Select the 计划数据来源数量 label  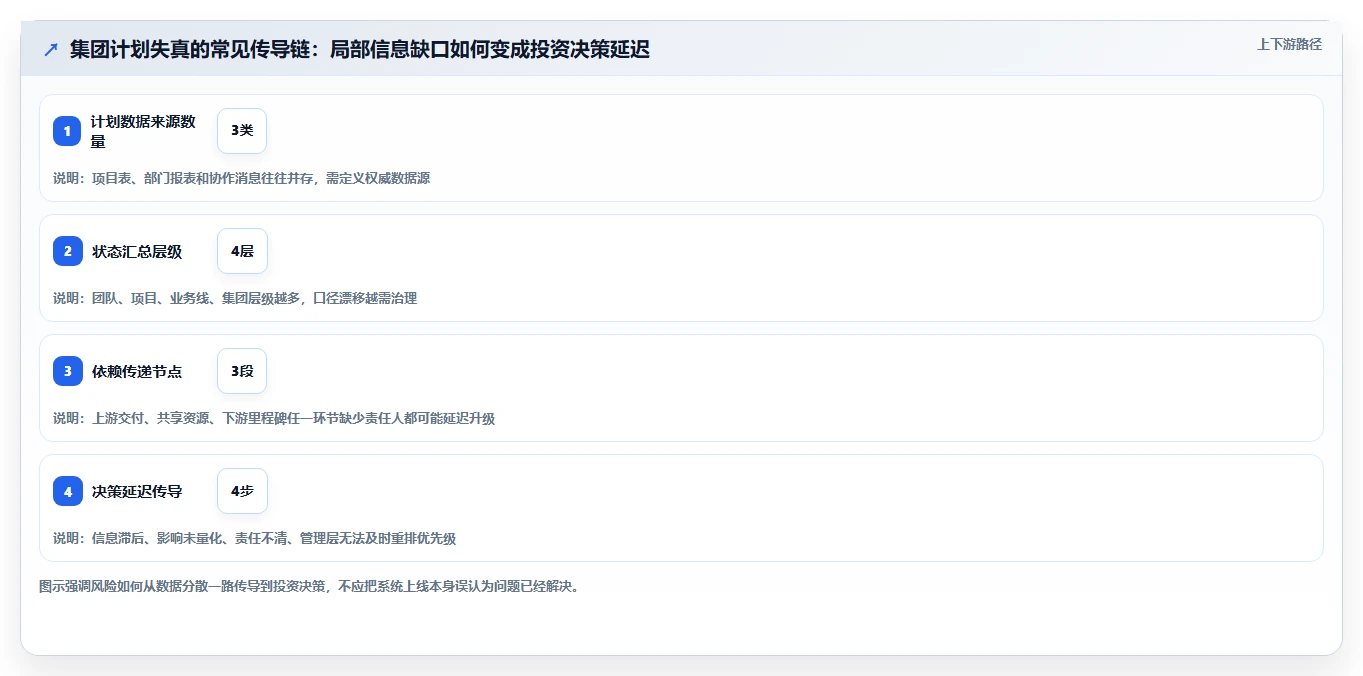coord(144,131)
